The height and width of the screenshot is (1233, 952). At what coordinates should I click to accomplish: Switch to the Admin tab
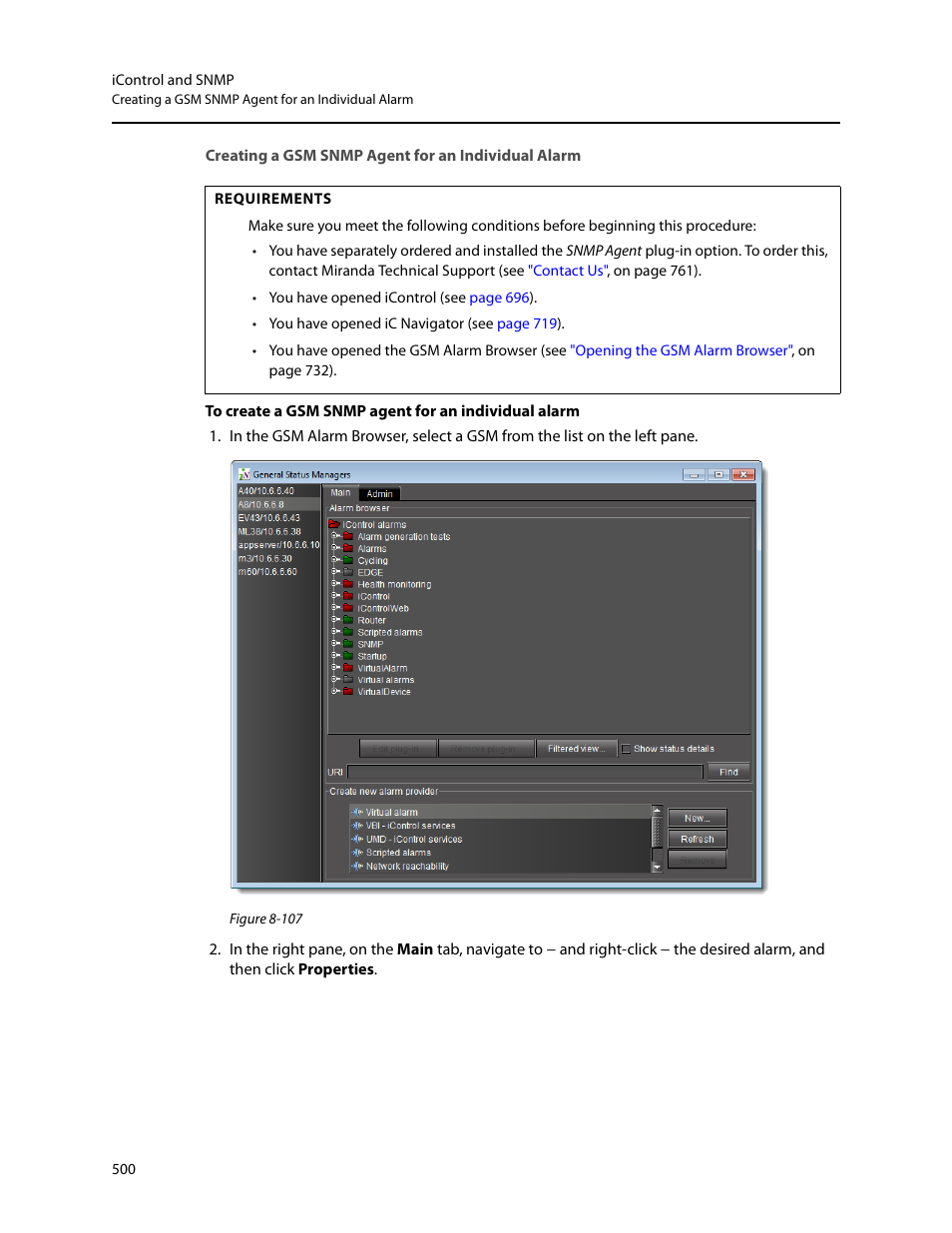pyautogui.click(x=379, y=494)
